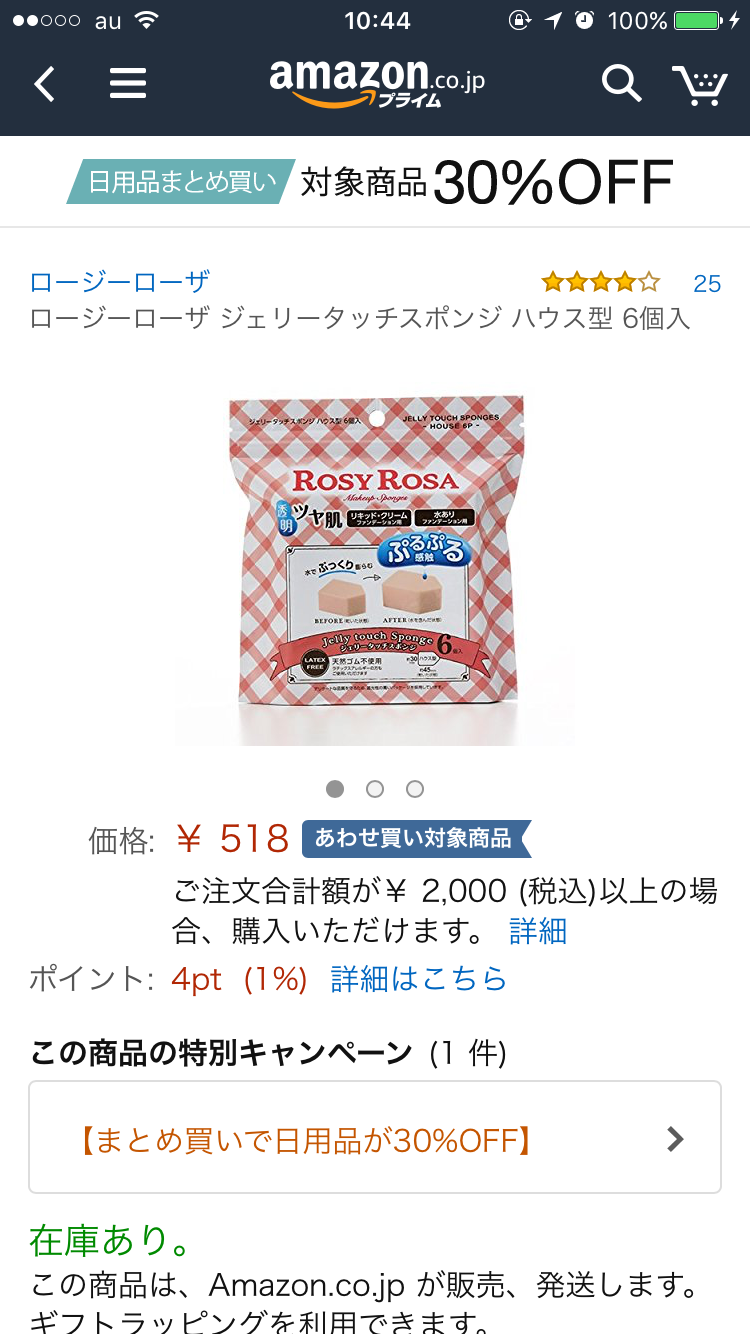This screenshot has height=1334, width=750.
Task: Select the first image pagination dot
Action: click(x=335, y=789)
